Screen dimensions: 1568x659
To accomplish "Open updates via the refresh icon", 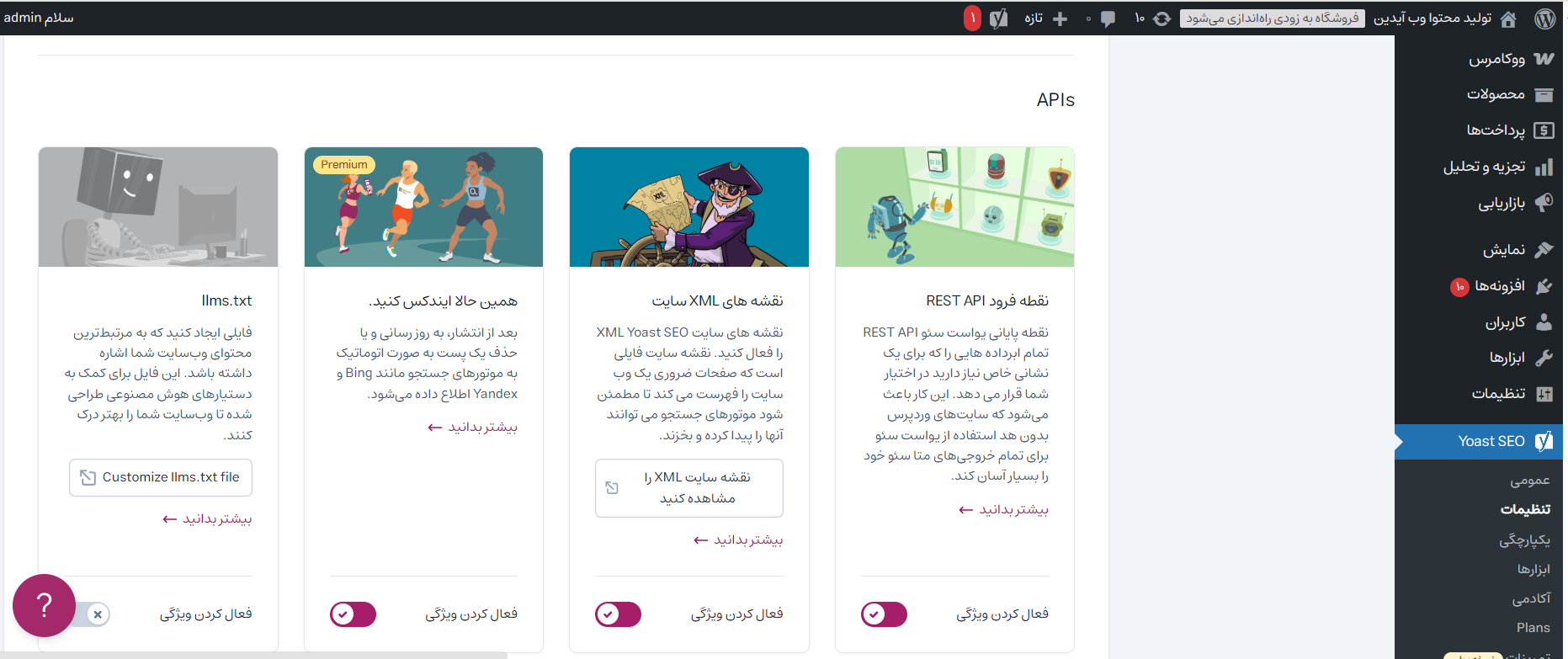I will click(1161, 19).
